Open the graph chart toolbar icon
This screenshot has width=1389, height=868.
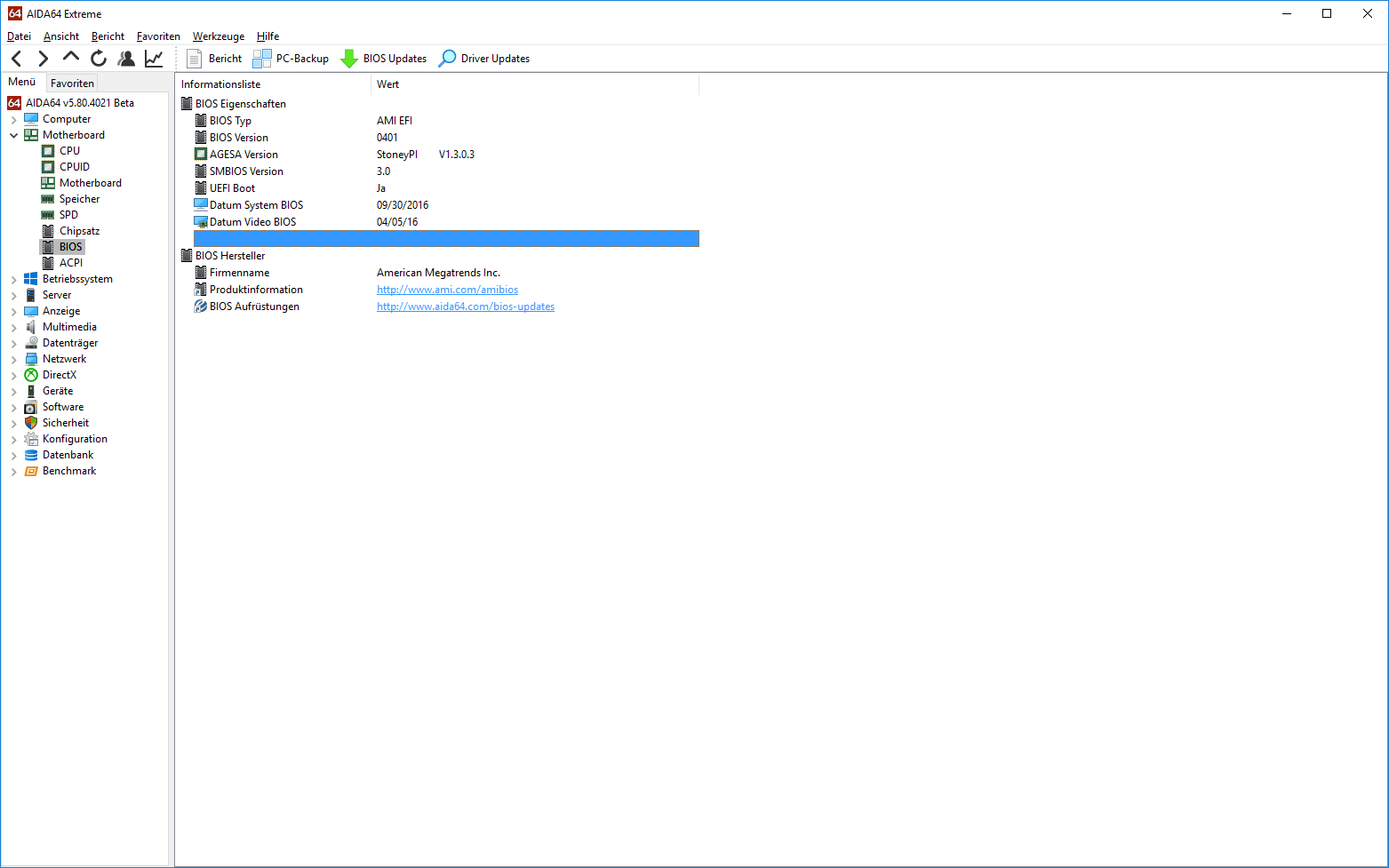tap(154, 59)
